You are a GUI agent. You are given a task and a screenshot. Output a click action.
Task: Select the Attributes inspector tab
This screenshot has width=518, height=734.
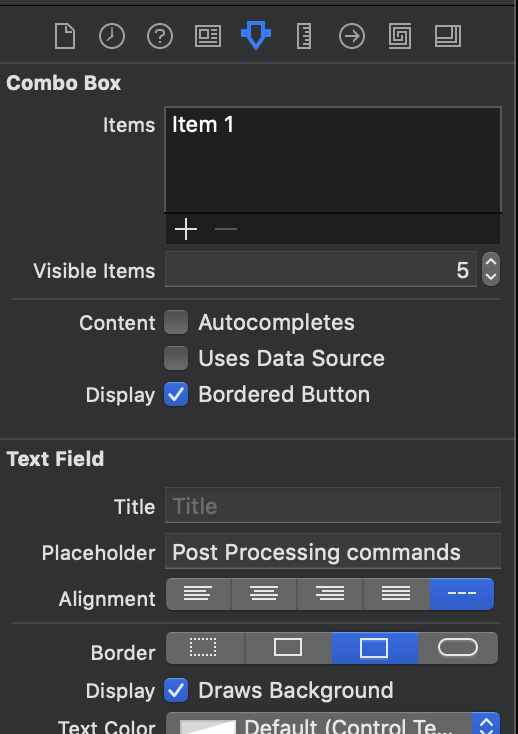coord(256,36)
